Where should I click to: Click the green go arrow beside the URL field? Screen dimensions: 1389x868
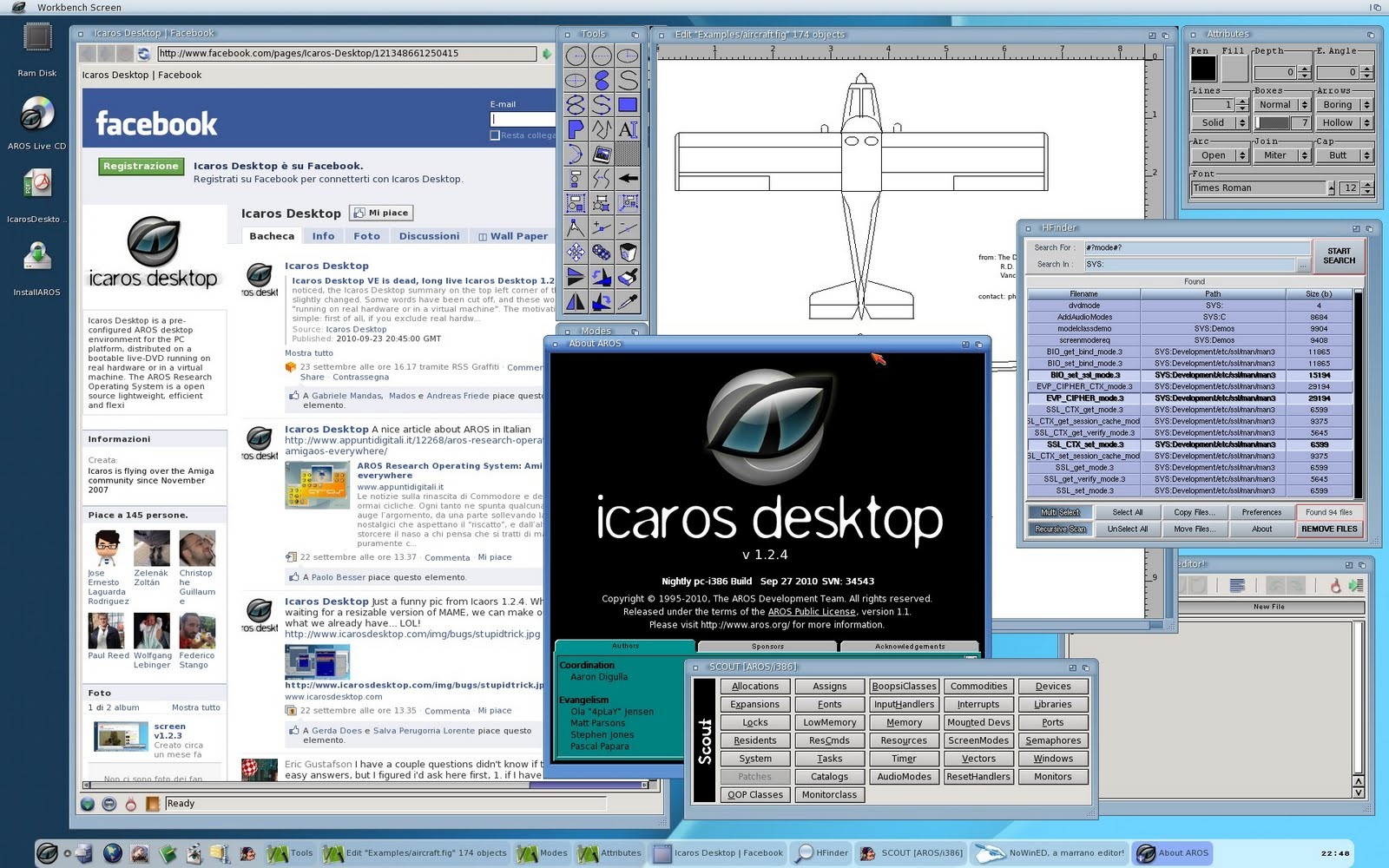click(547, 54)
